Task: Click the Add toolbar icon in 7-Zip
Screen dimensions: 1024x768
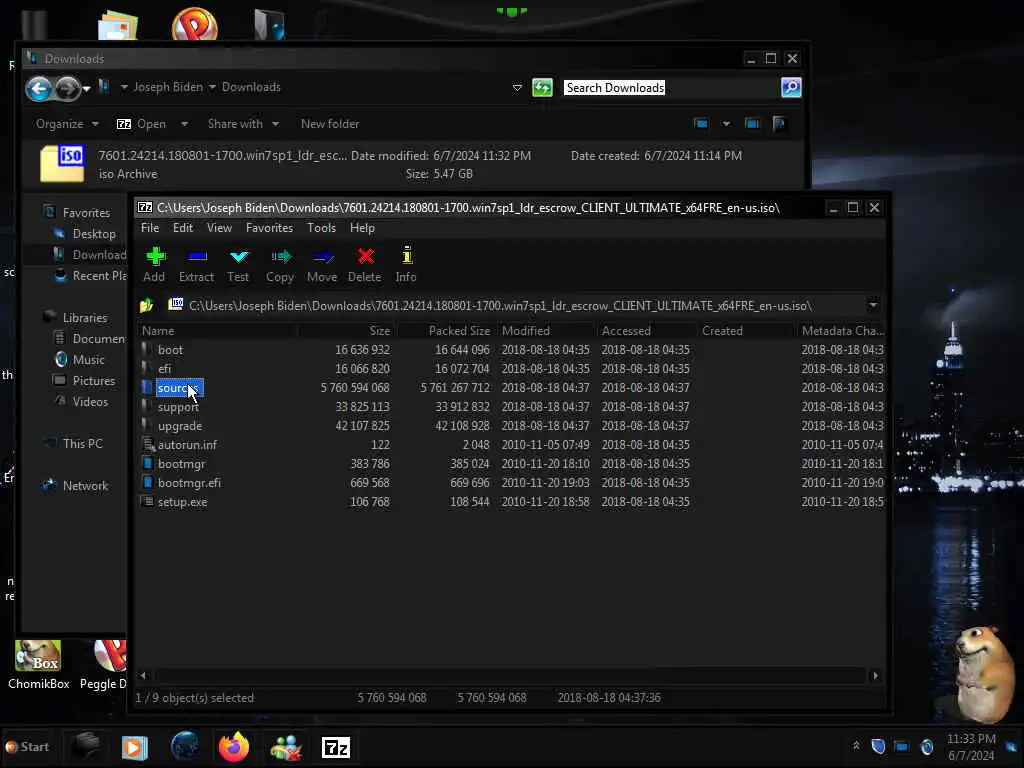Action: point(155,264)
